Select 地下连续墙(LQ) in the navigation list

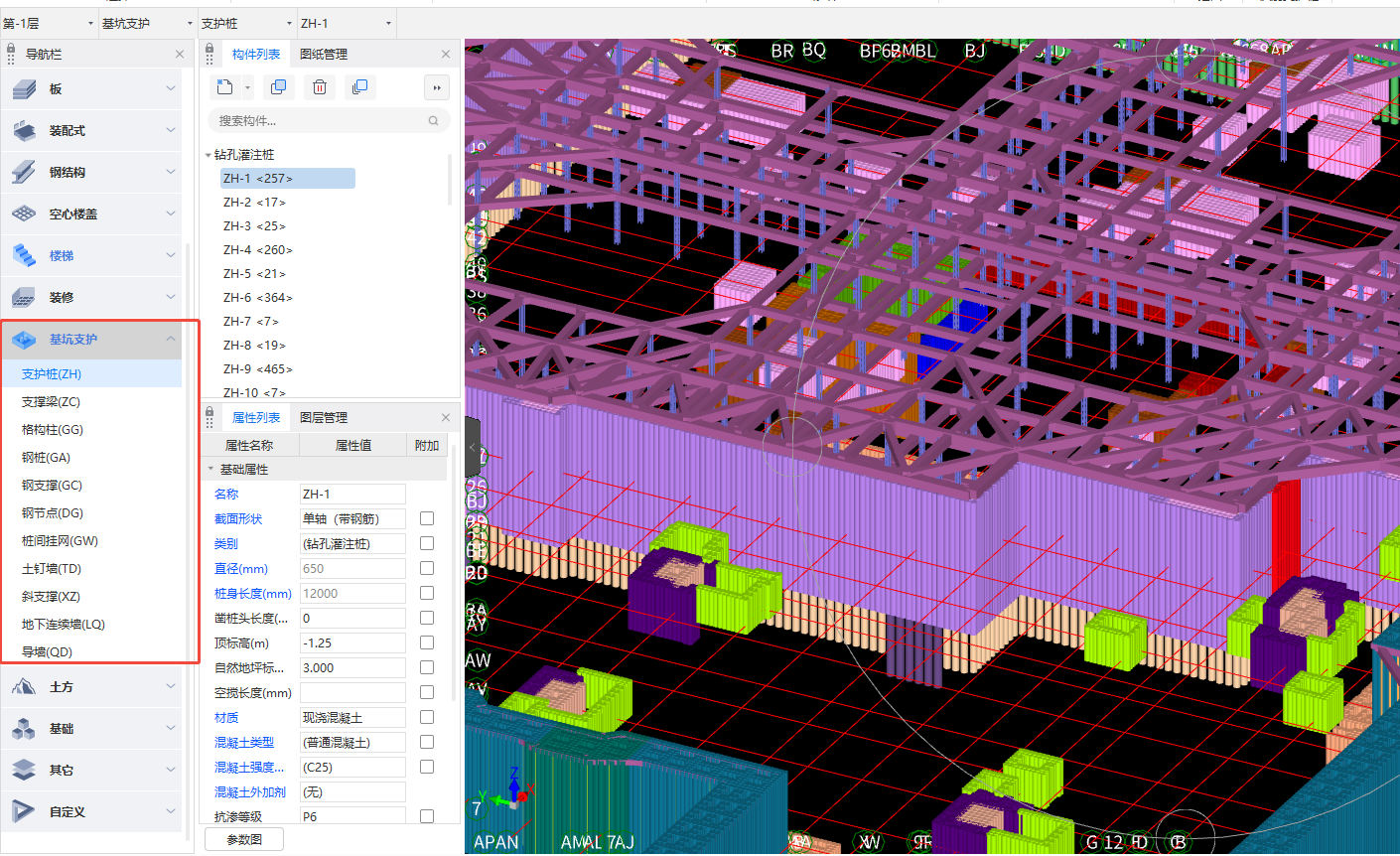(x=64, y=625)
